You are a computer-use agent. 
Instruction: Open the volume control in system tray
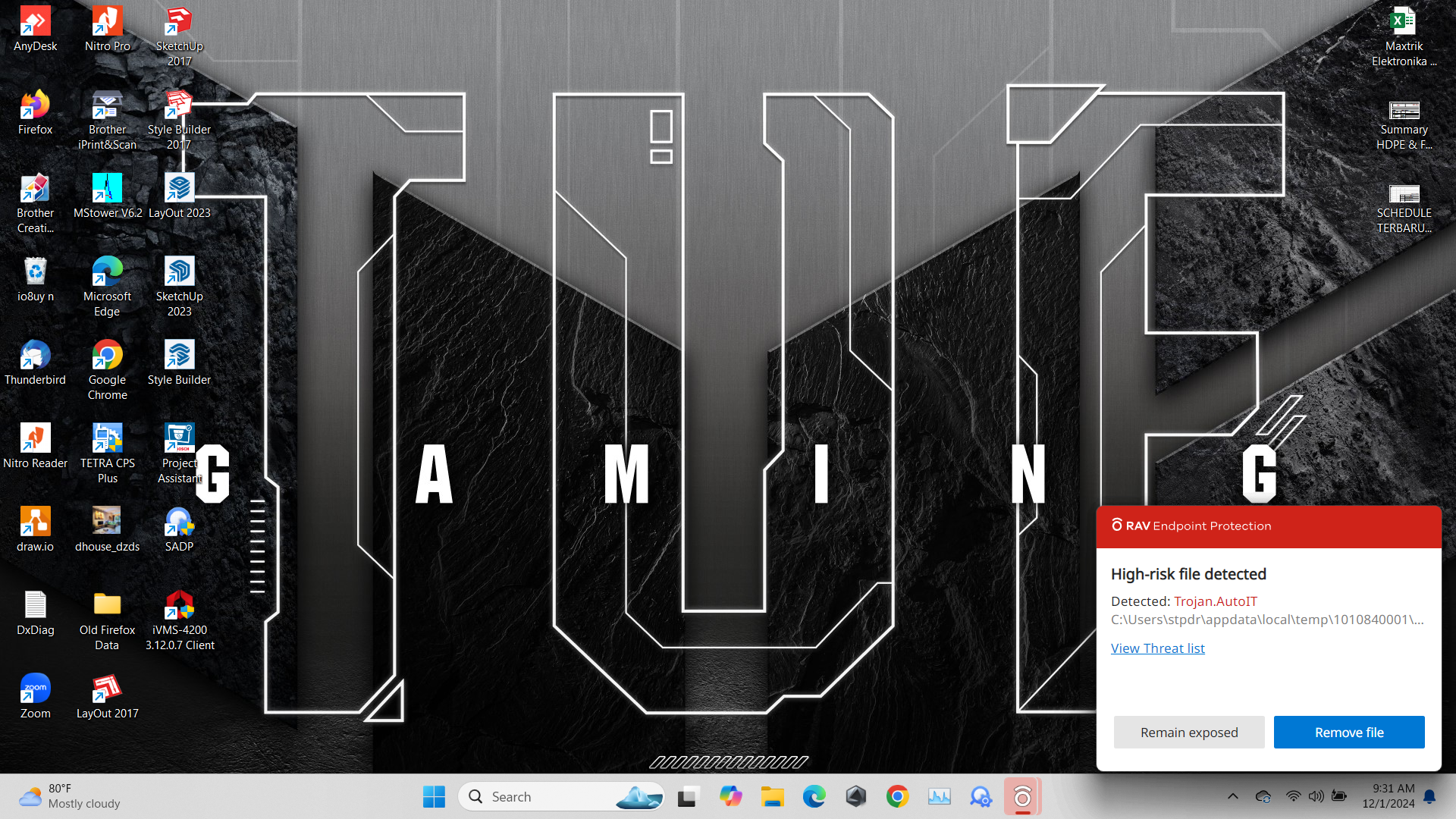tap(1316, 796)
